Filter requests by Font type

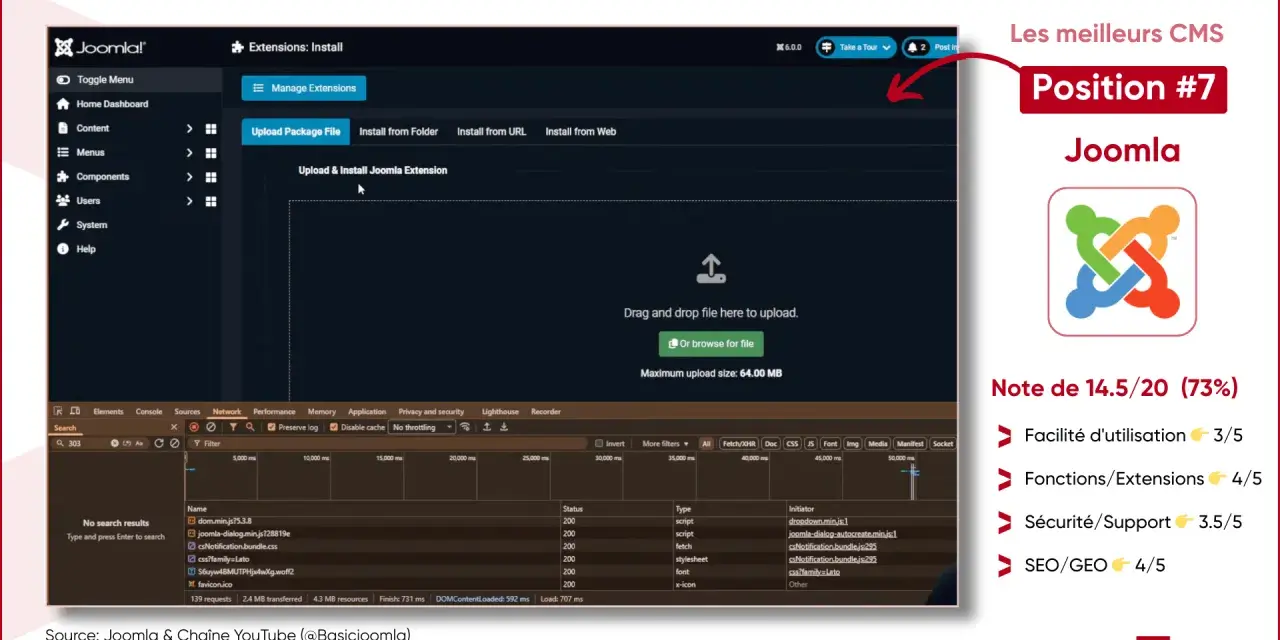830,444
